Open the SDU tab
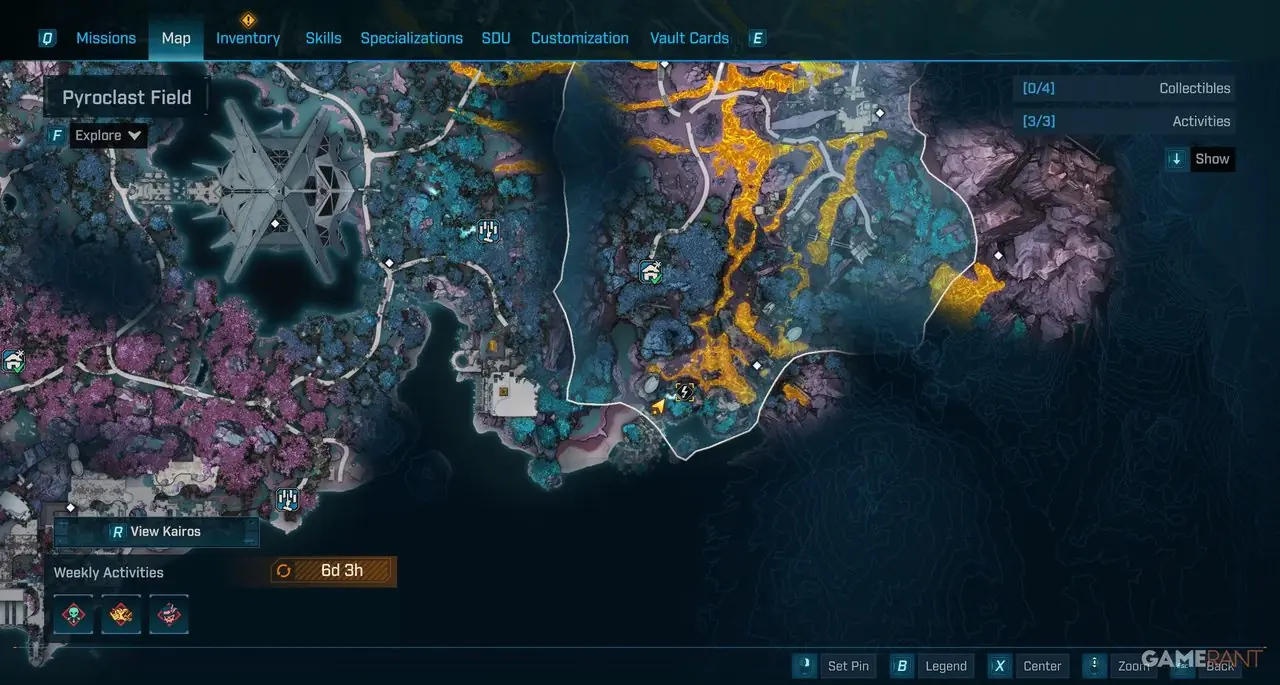Image resolution: width=1280 pixels, height=685 pixels. click(496, 38)
